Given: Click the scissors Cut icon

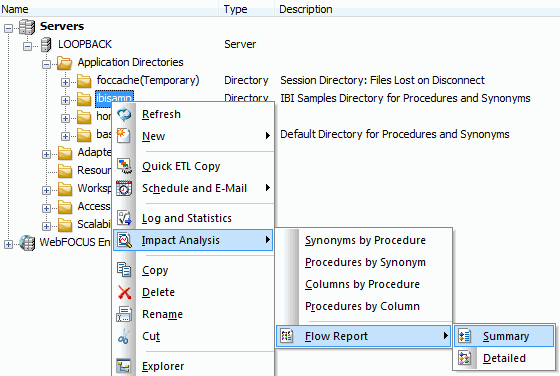Looking at the screenshot, I should (124, 336).
